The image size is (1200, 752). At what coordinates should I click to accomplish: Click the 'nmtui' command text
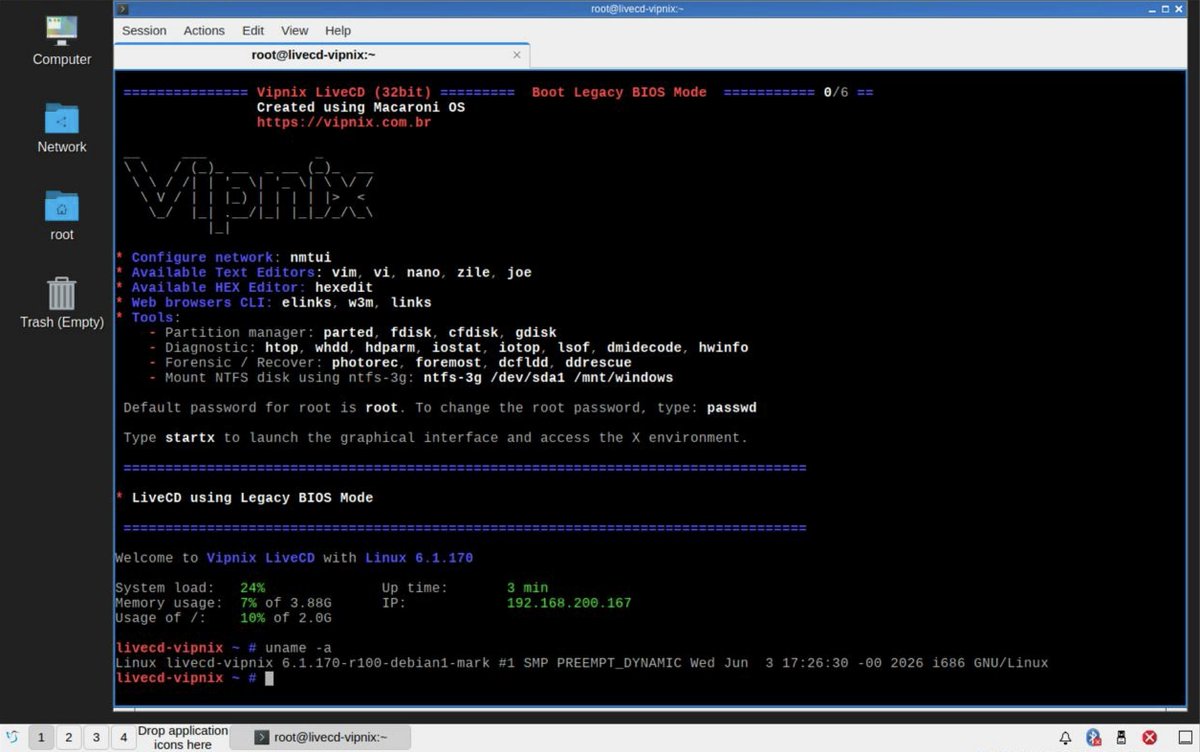point(311,257)
